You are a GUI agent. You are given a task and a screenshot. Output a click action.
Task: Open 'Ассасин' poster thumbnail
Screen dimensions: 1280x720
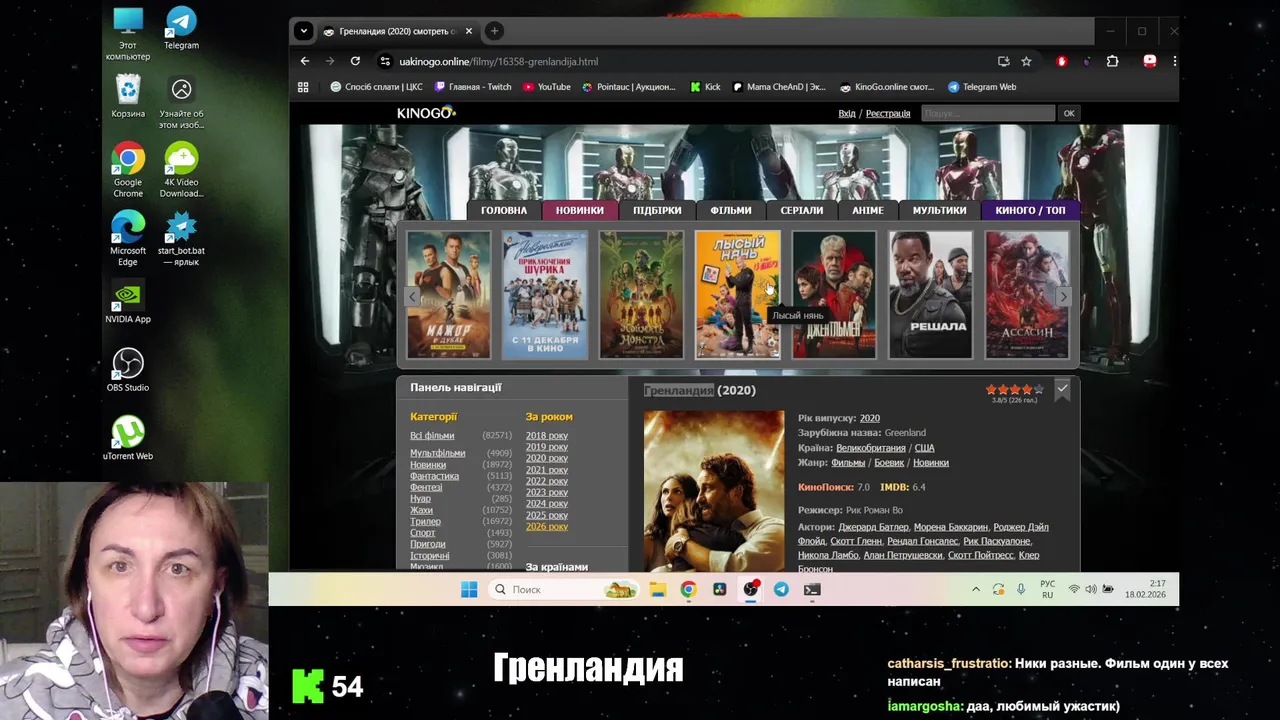1027,294
